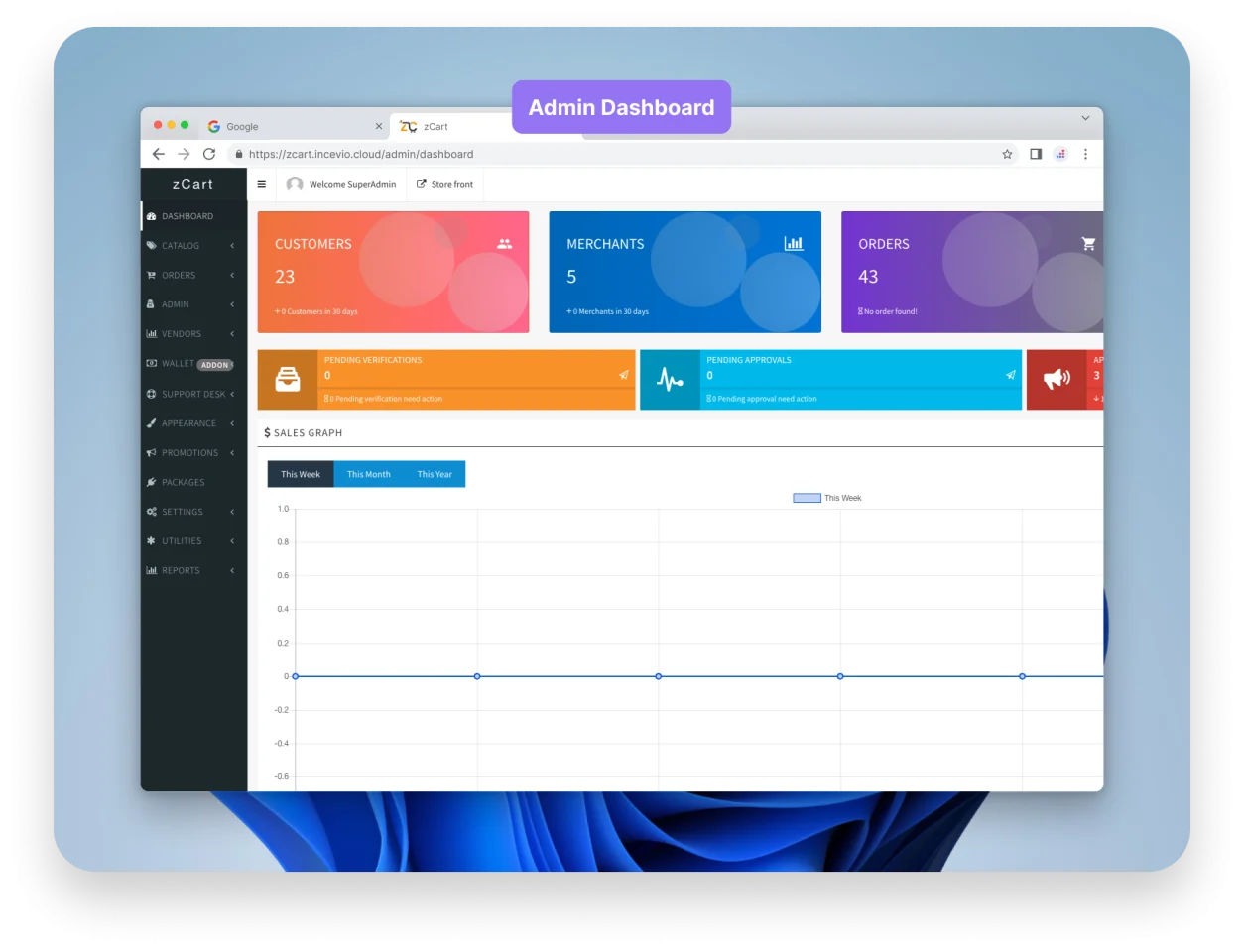The width and height of the screenshot is (1244, 952).
Task: Open the Store front link
Action: [x=444, y=184]
